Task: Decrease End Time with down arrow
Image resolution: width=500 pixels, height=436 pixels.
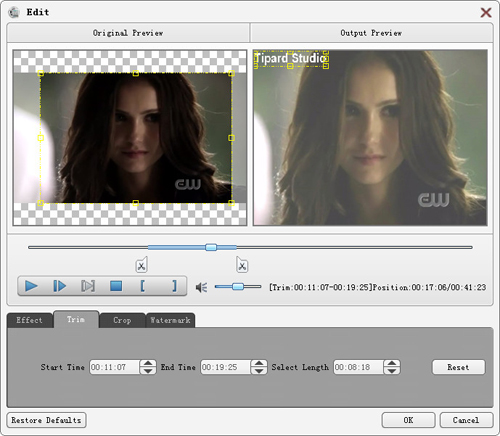Action: [x=259, y=371]
